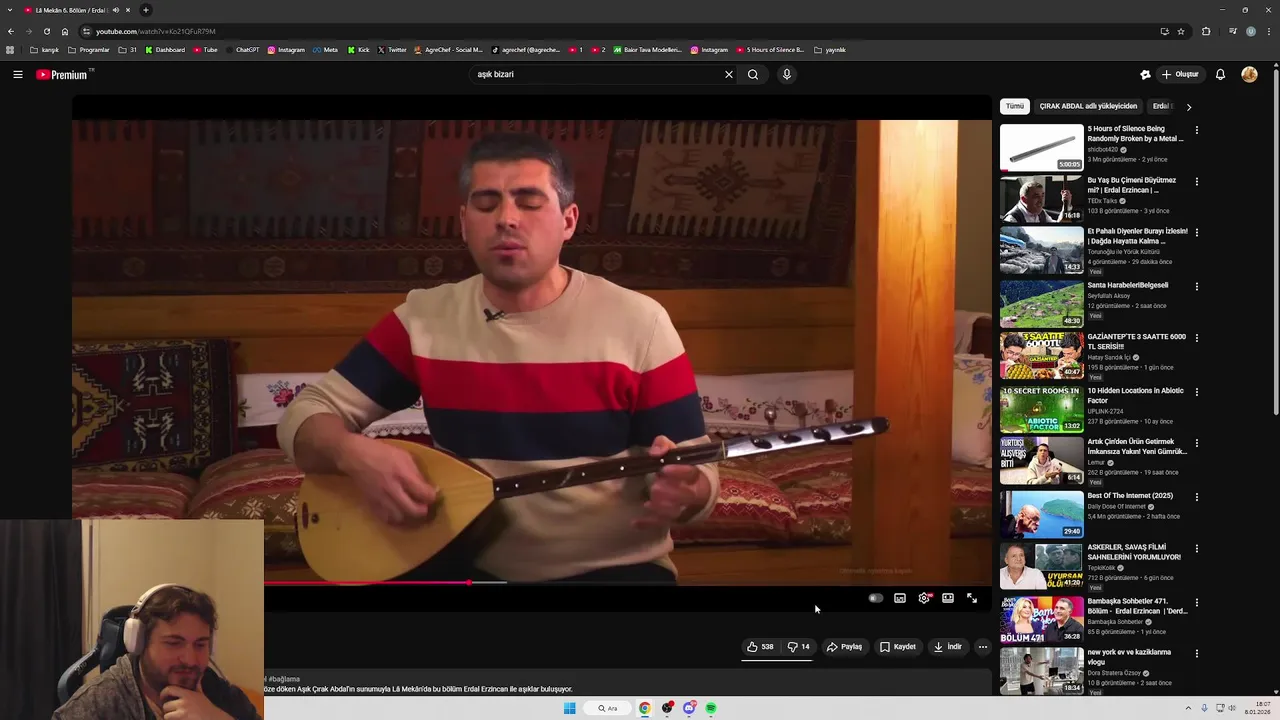
Task: Open 'Santa Harabeleri Belgeseli' video title
Action: [1128, 285]
